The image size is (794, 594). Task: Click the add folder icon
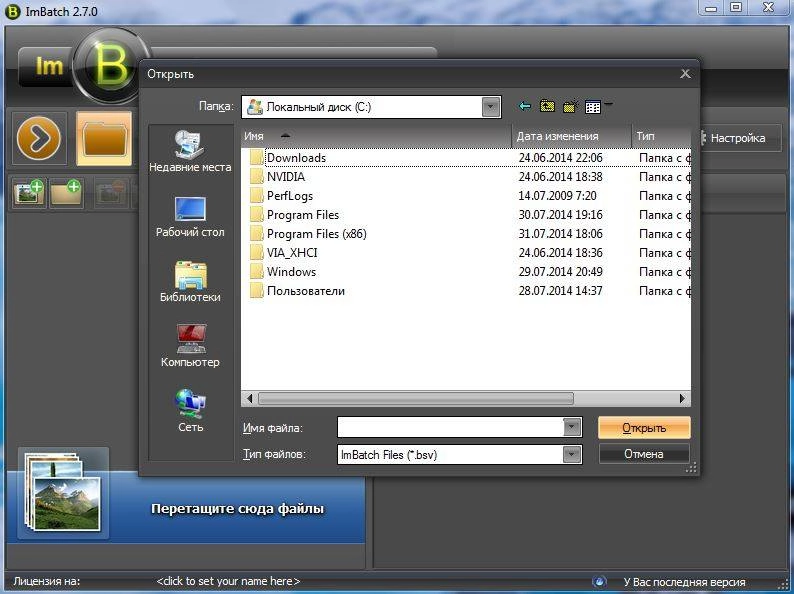[x=66, y=193]
